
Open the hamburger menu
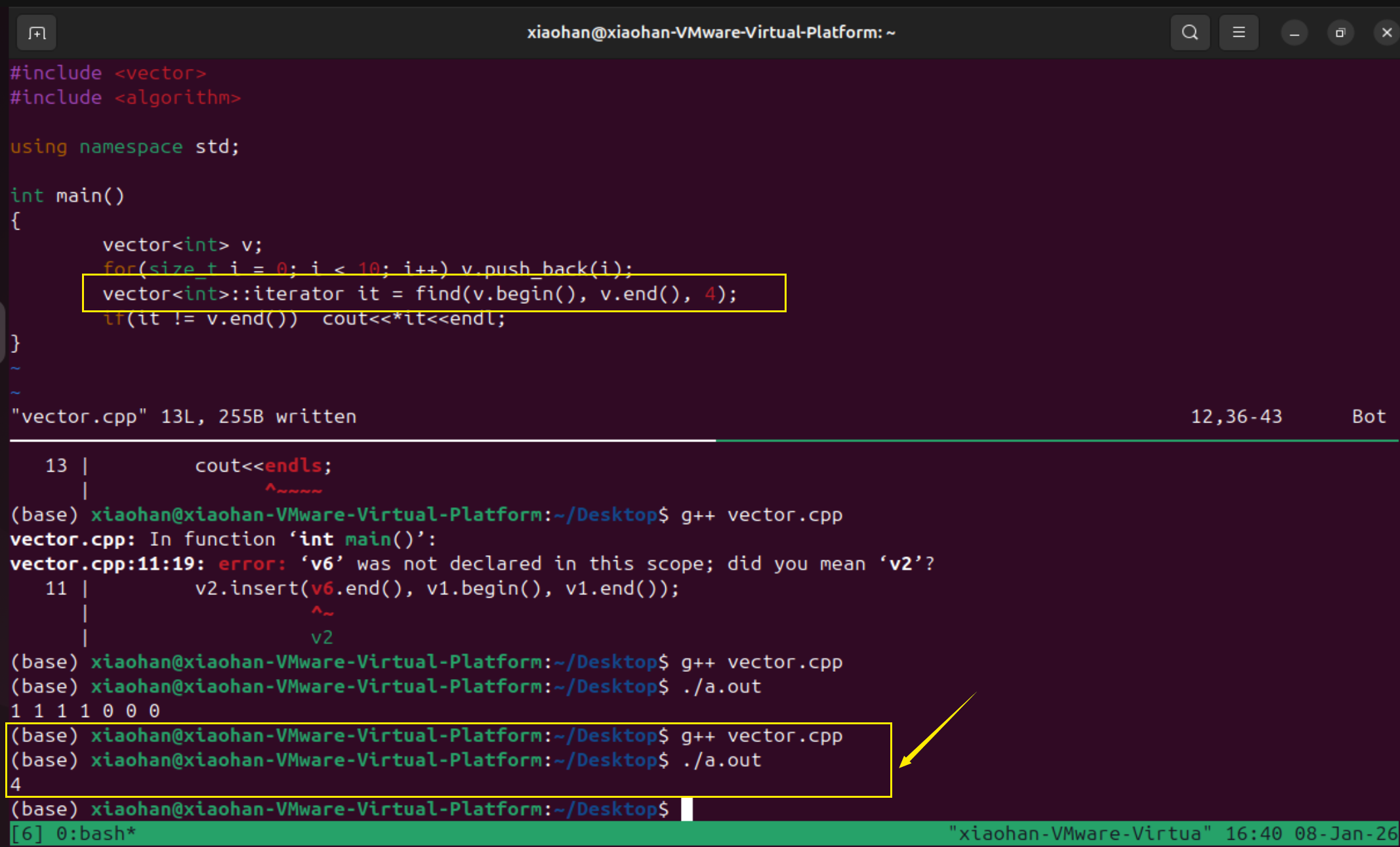tap(1239, 33)
